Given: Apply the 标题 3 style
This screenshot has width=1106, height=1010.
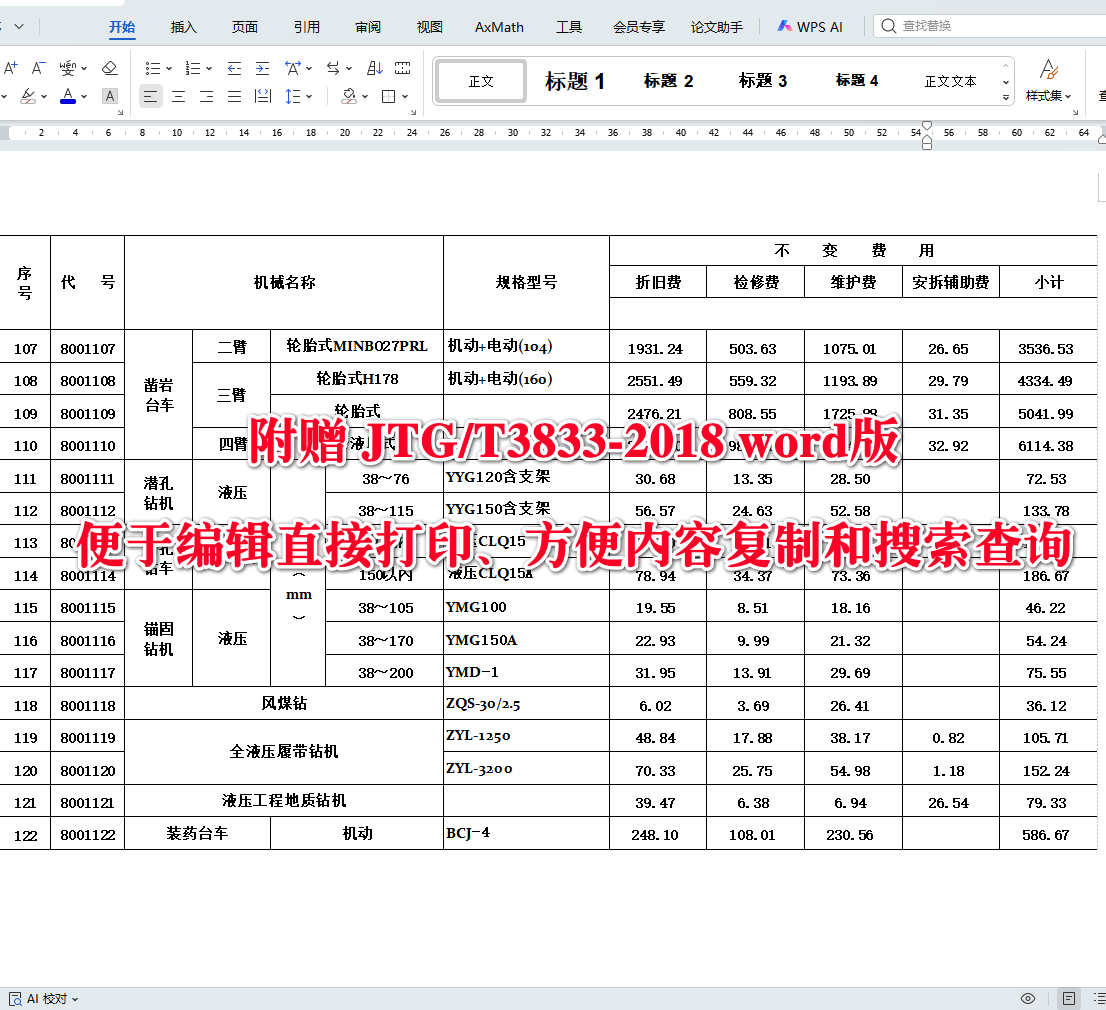Looking at the screenshot, I should (x=762, y=81).
